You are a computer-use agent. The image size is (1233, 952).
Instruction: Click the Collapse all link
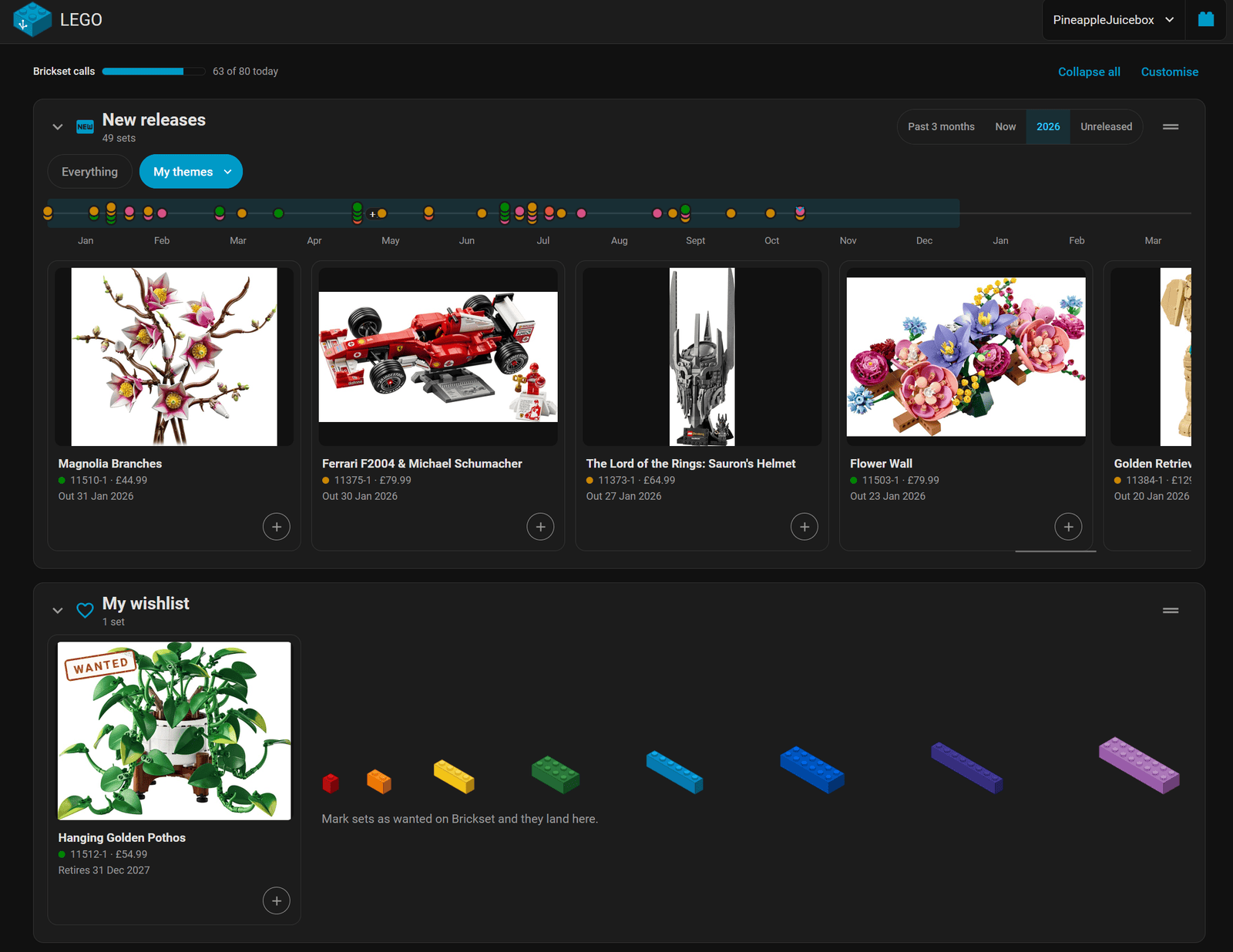(1089, 72)
